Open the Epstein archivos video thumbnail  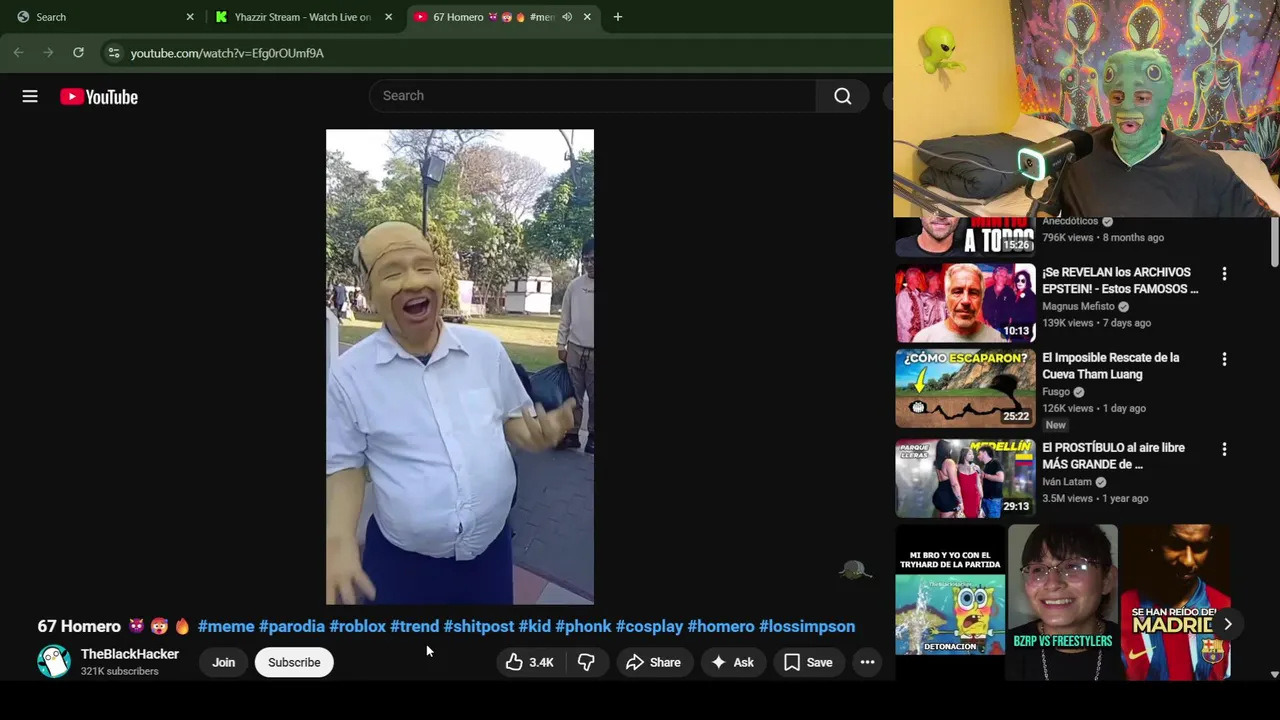[x=965, y=303]
